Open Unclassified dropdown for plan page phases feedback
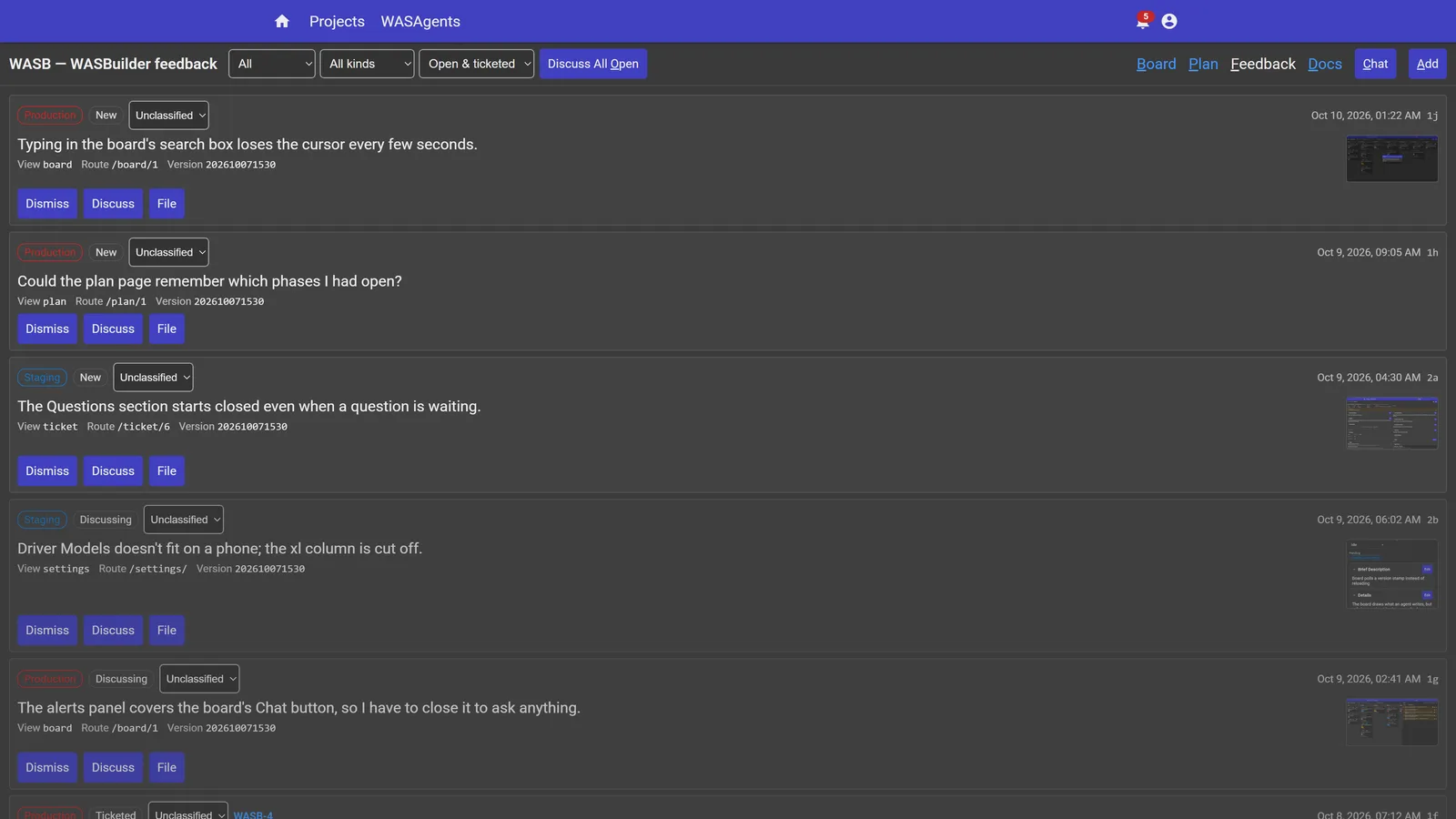 pos(168,252)
